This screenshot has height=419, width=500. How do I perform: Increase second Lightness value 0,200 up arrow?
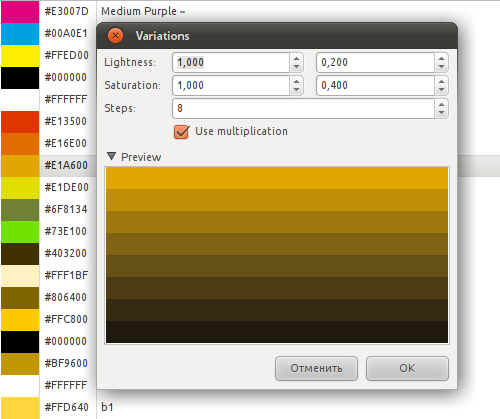point(441,58)
